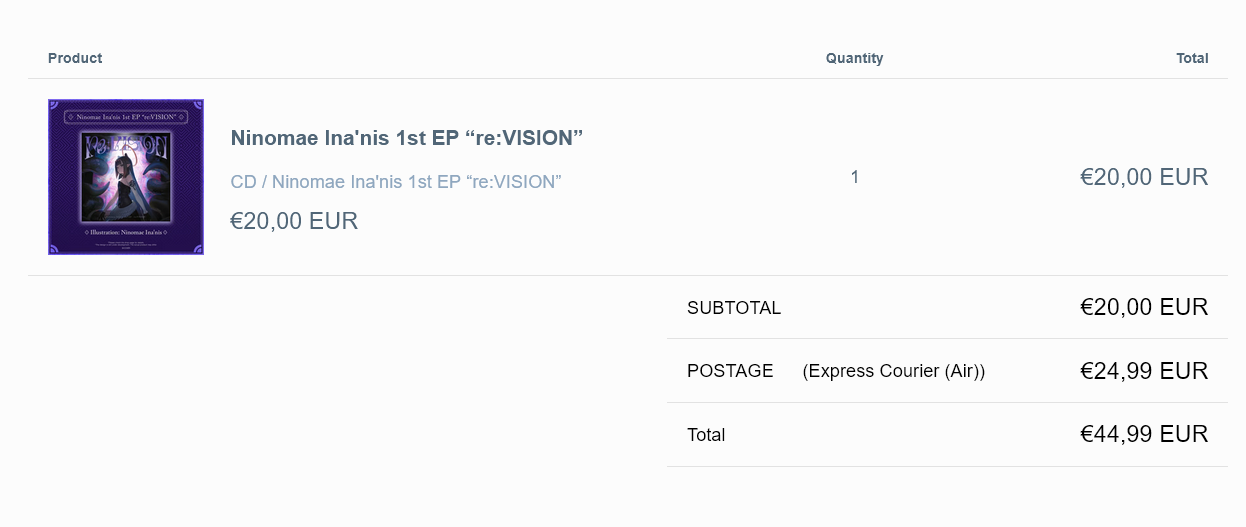Click the subtotal amount €20,00 EUR
Viewport: 1246px width, 527px height.
[x=1144, y=307]
